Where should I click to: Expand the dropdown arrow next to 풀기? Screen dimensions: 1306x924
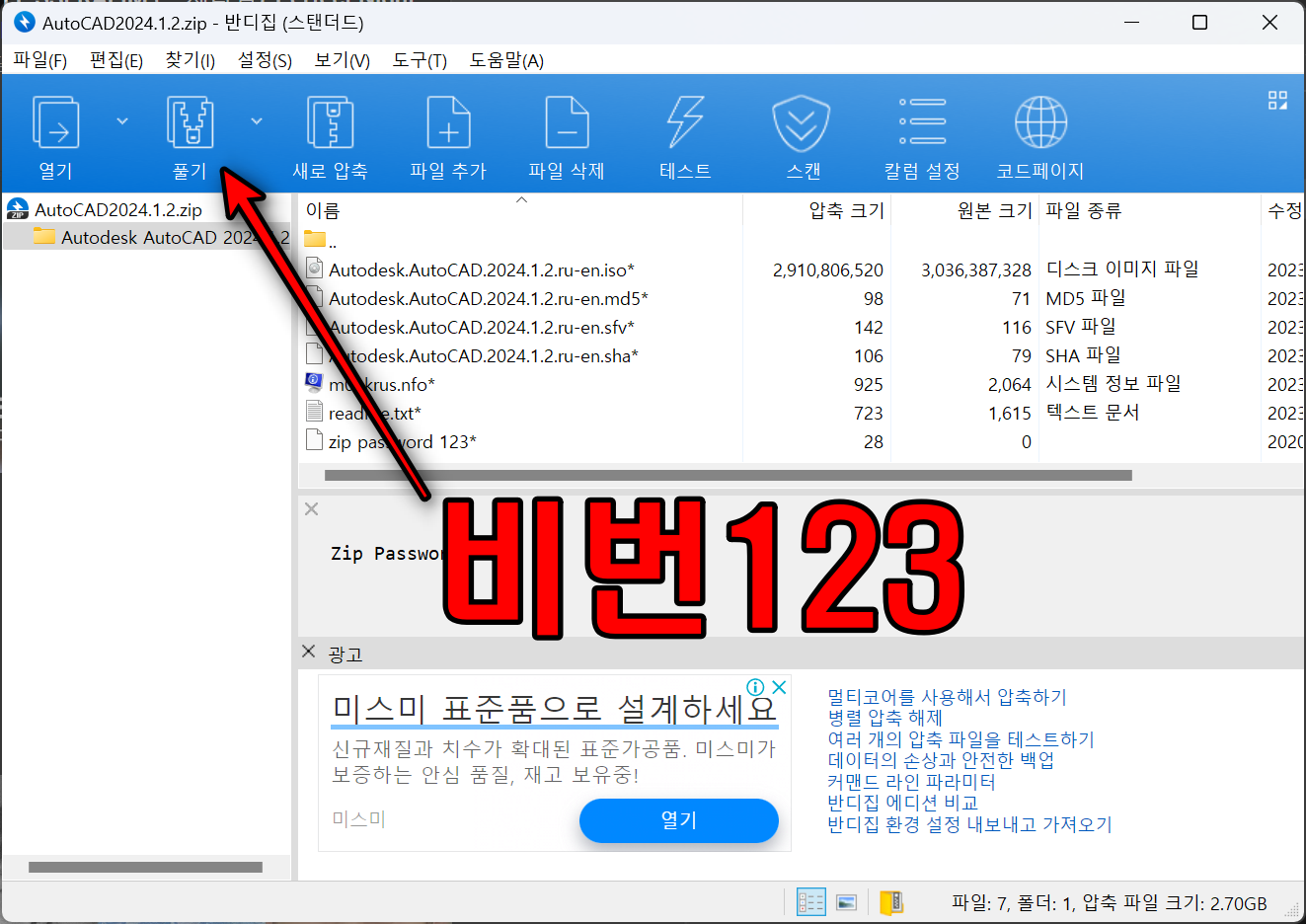257,121
